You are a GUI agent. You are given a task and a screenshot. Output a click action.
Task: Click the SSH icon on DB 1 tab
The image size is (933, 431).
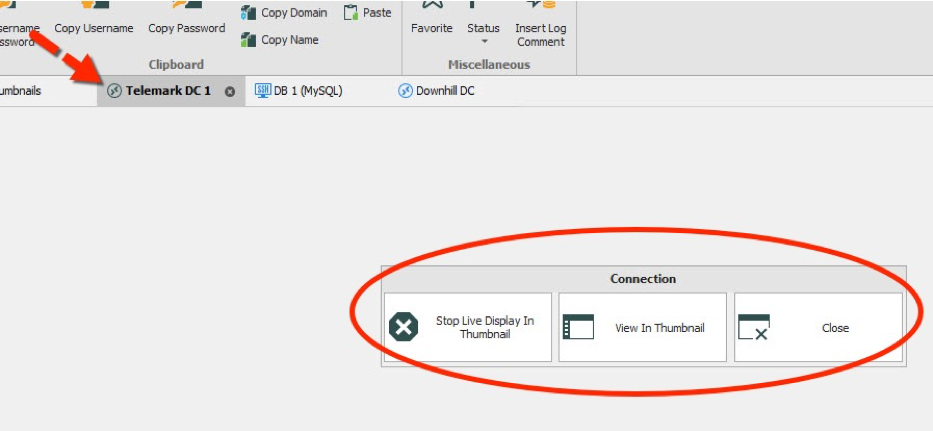(263, 91)
